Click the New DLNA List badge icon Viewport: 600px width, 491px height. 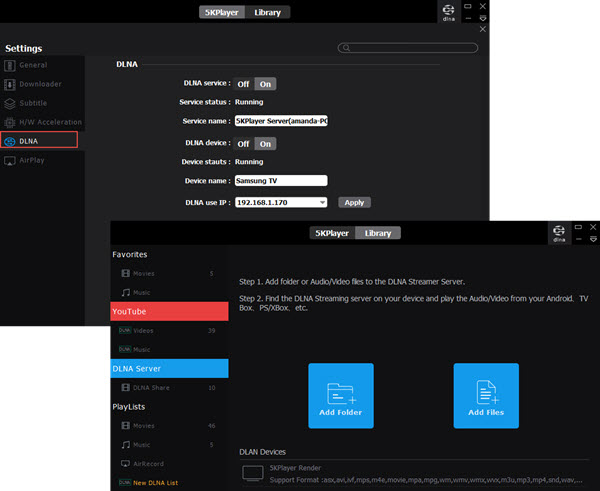click(x=125, y=483)
